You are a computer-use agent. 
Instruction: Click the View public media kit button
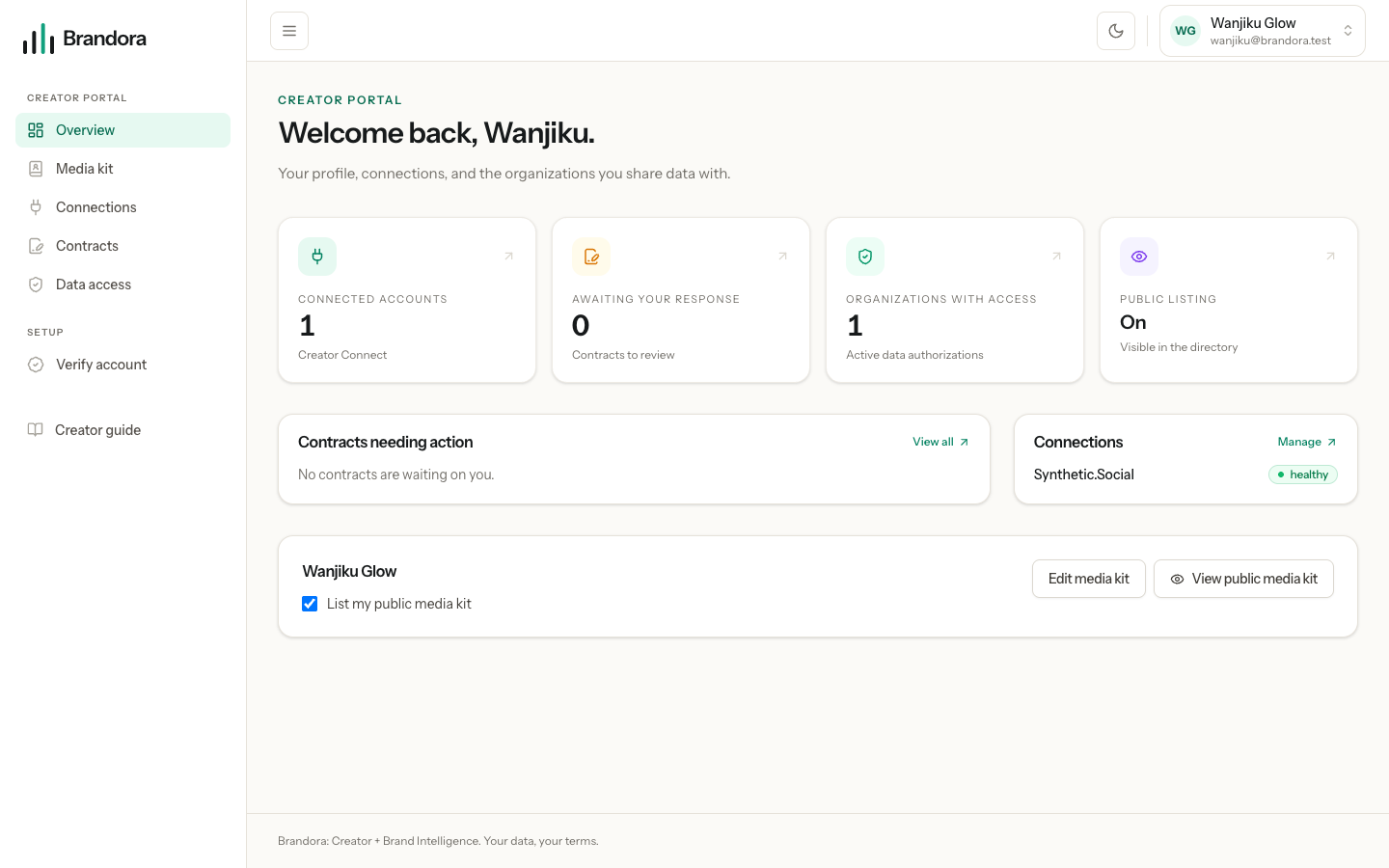tap(1243, 579)
